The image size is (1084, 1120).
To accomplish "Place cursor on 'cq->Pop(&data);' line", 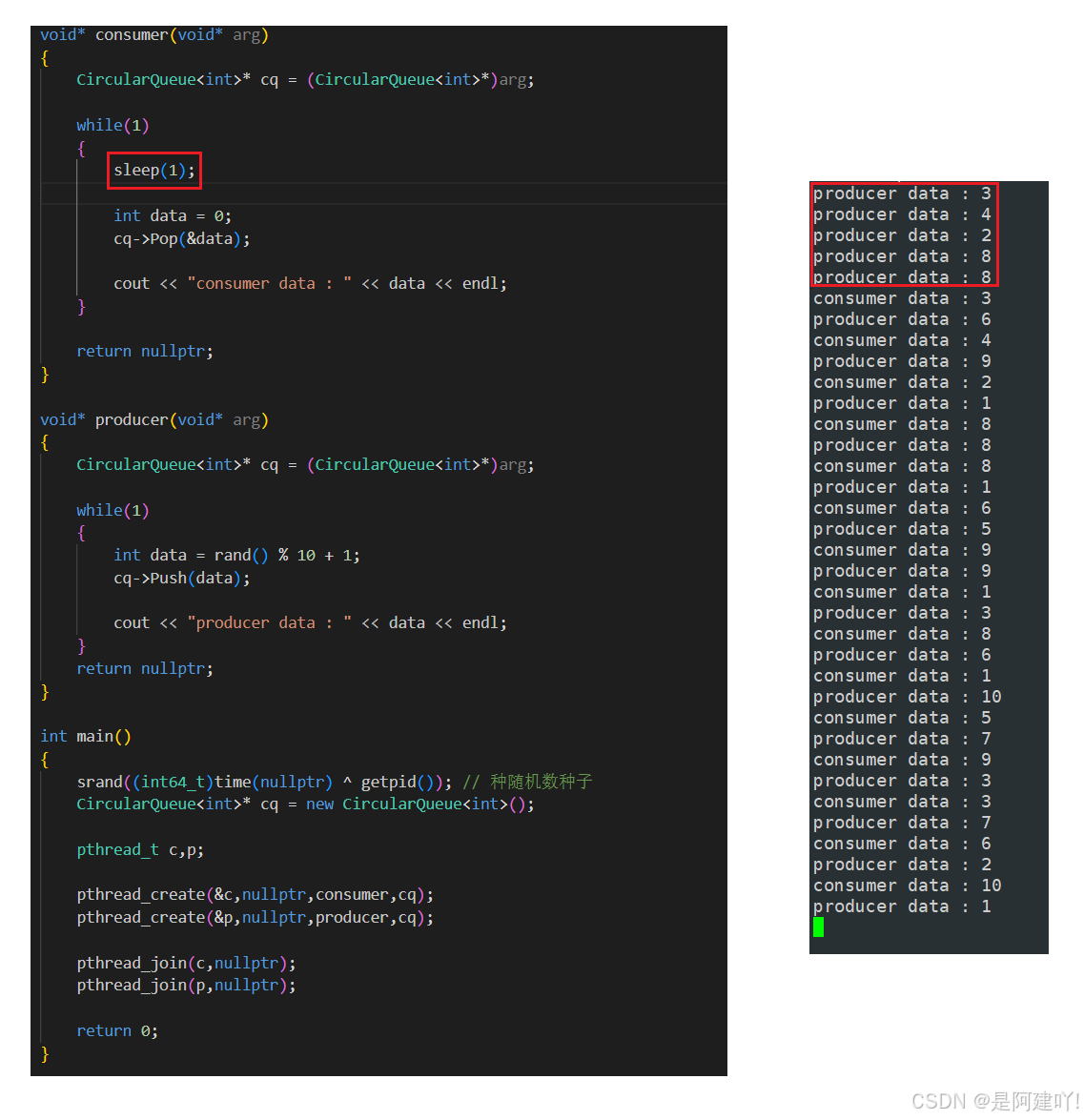I will (x=181, y=238).
